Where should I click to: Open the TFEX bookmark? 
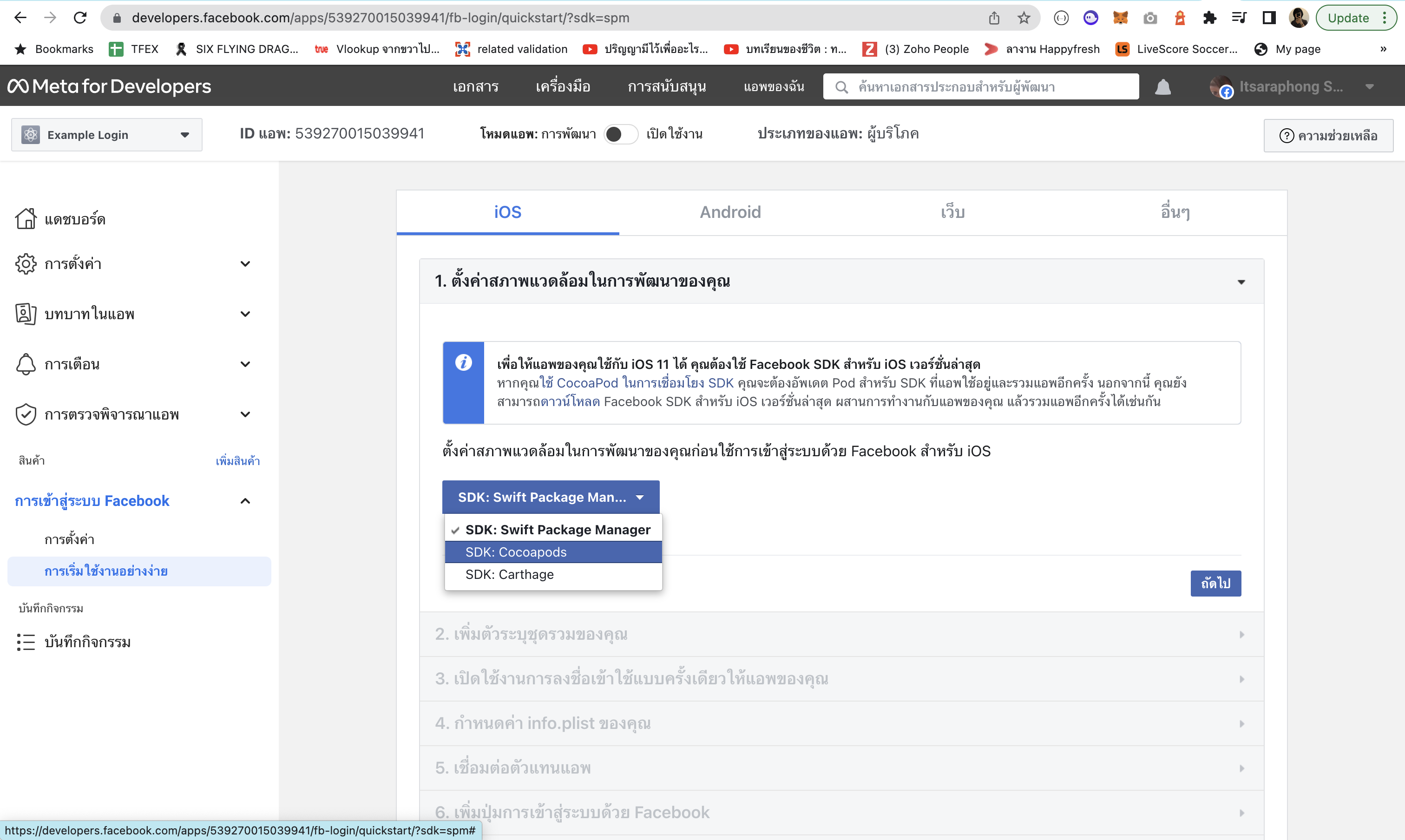(134, 49)
